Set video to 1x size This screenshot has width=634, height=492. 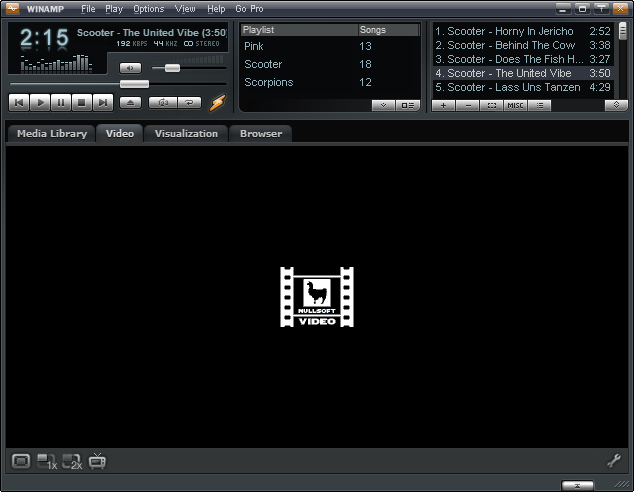click(x=47, y=462)
